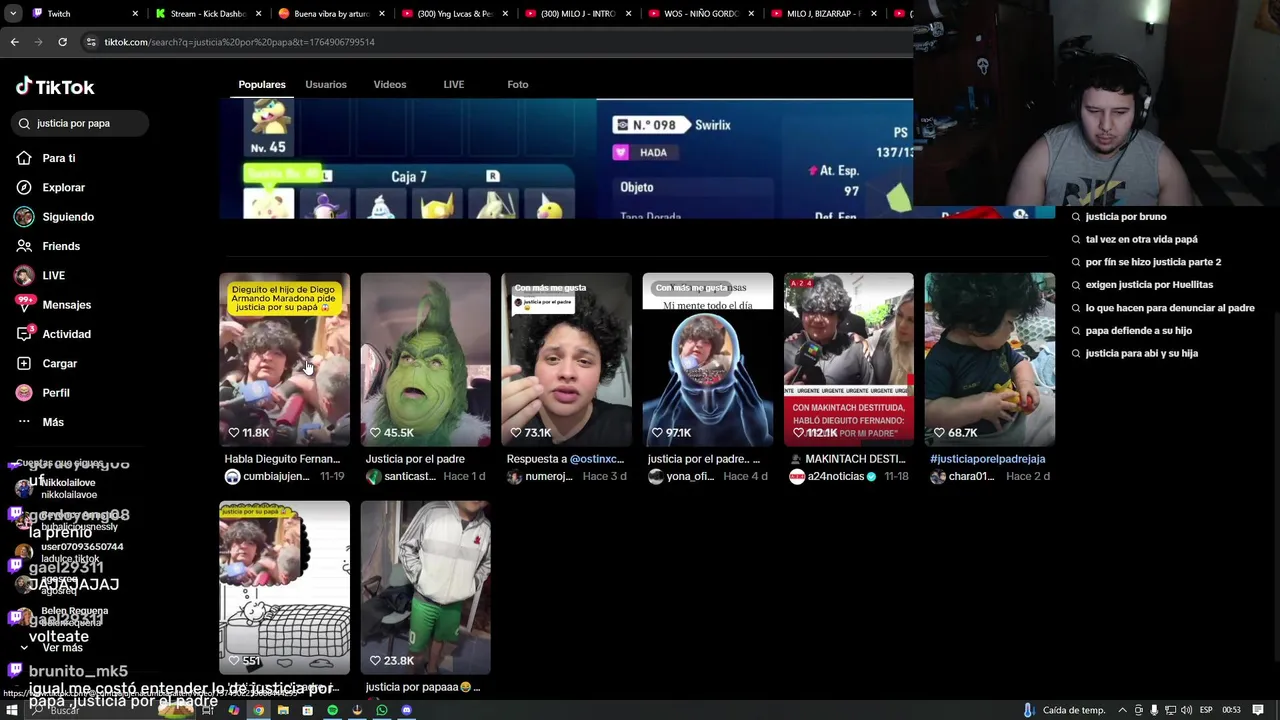1280x720 pixels.
Task: Open Para ti home feed
Action: tap(46, 158)
